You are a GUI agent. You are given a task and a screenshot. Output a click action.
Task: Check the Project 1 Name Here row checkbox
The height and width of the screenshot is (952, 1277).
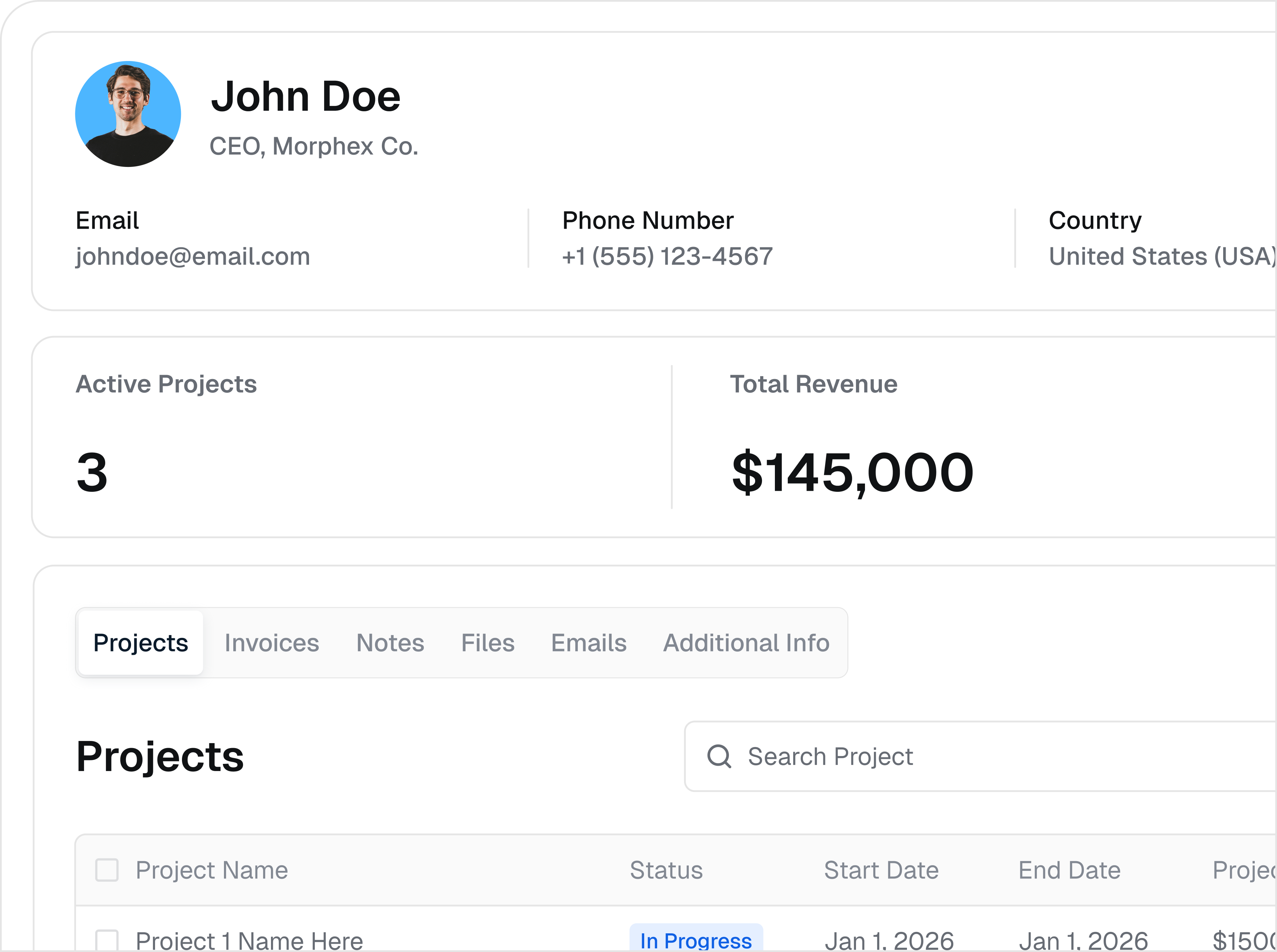coord(107,941)
